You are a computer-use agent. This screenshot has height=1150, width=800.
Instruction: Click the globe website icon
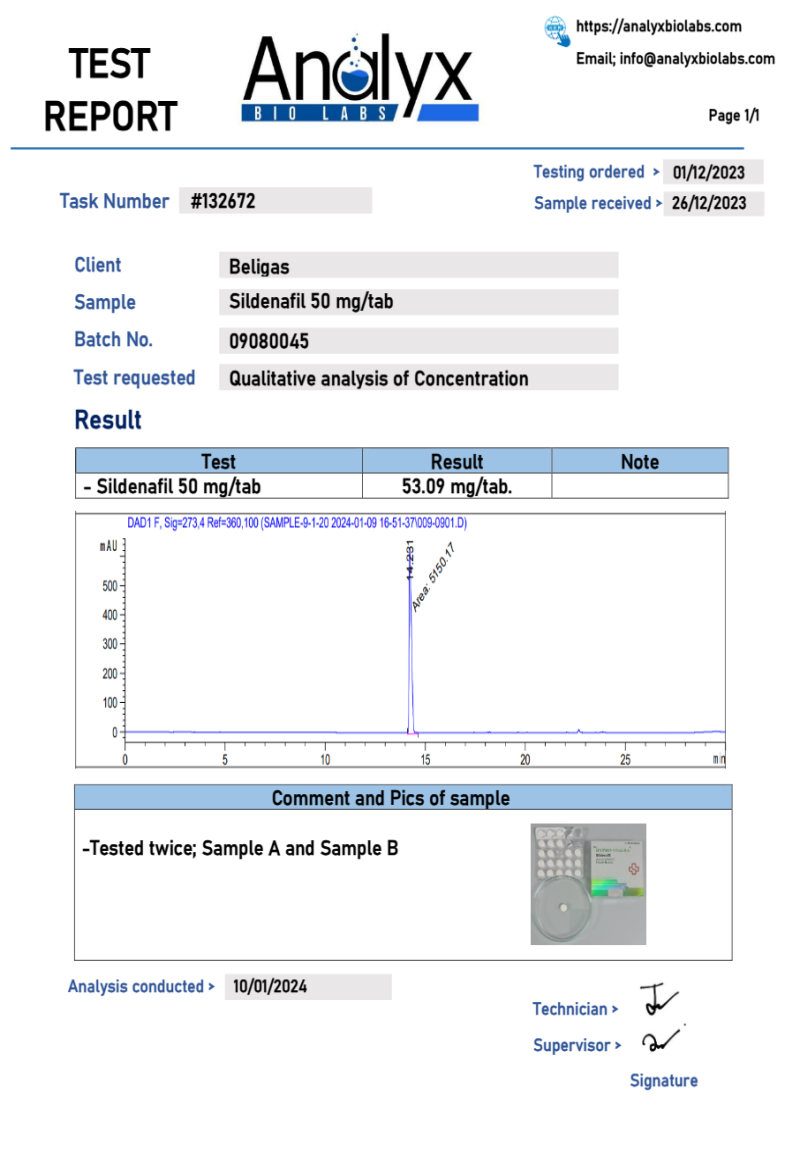point(557,30)
